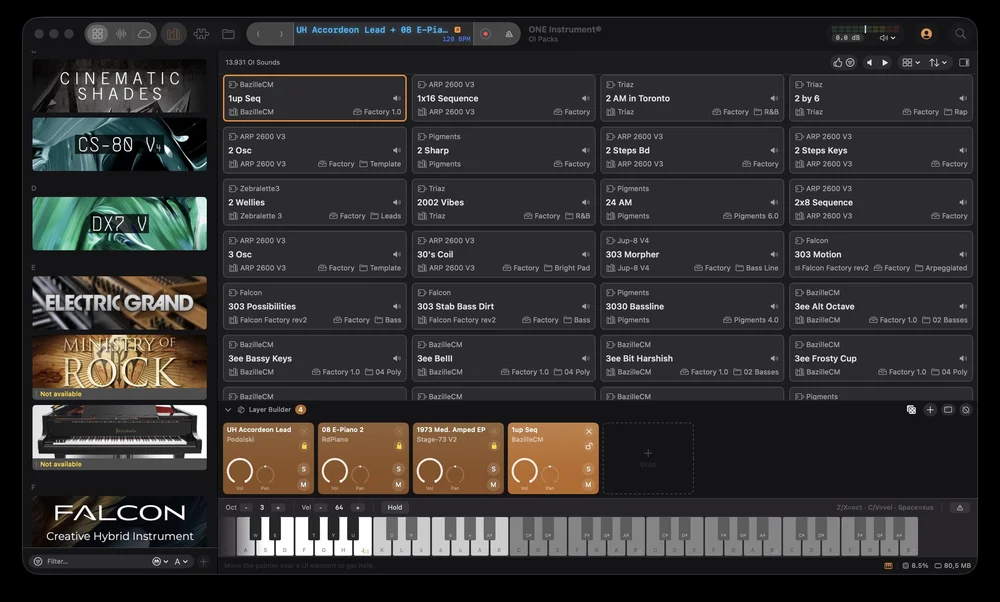1000x602 pixels.
Task: Open the sidebar alphabetical sort dropdown
Action: point(181,561)
